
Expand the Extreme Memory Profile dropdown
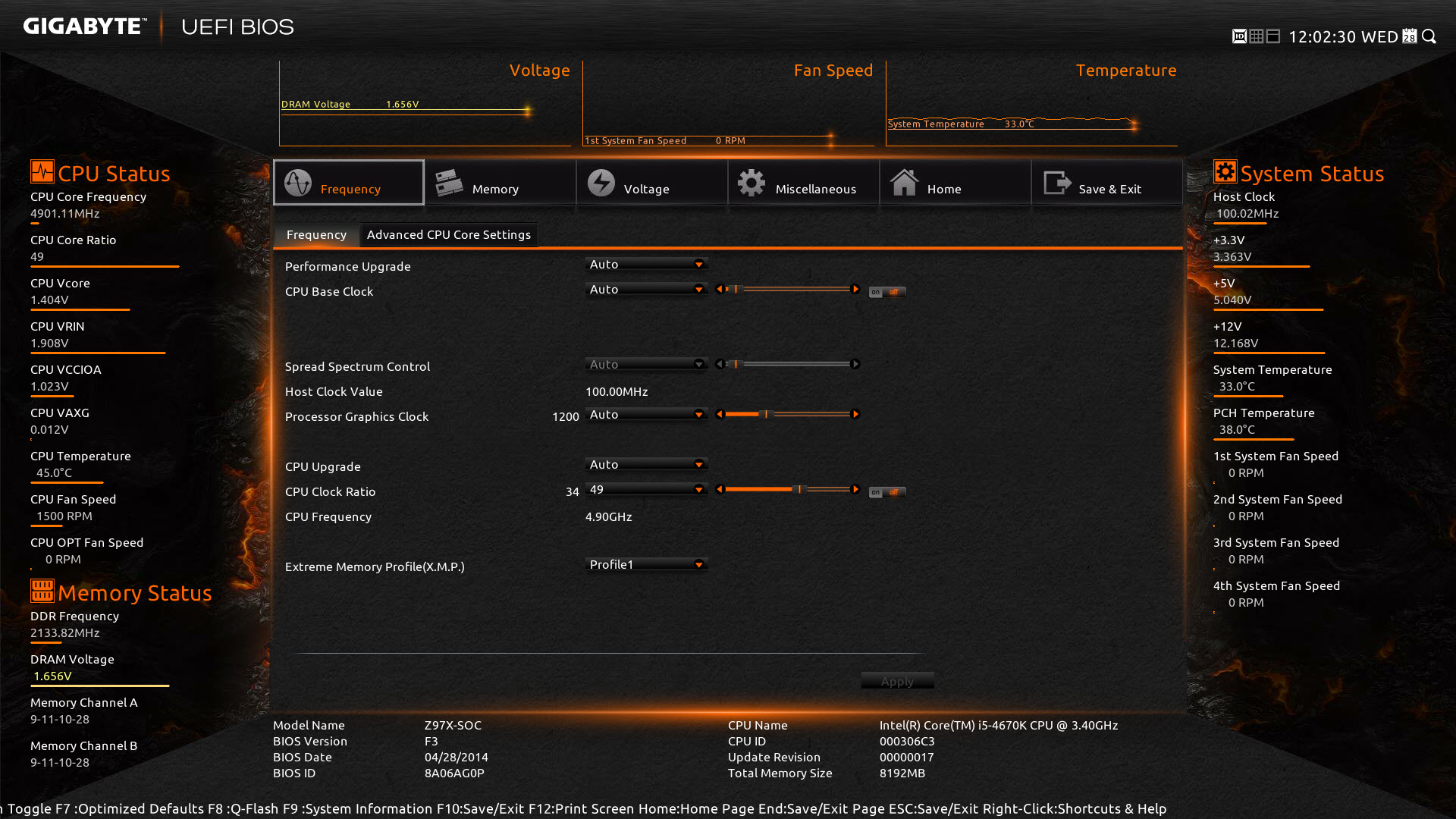647,565
